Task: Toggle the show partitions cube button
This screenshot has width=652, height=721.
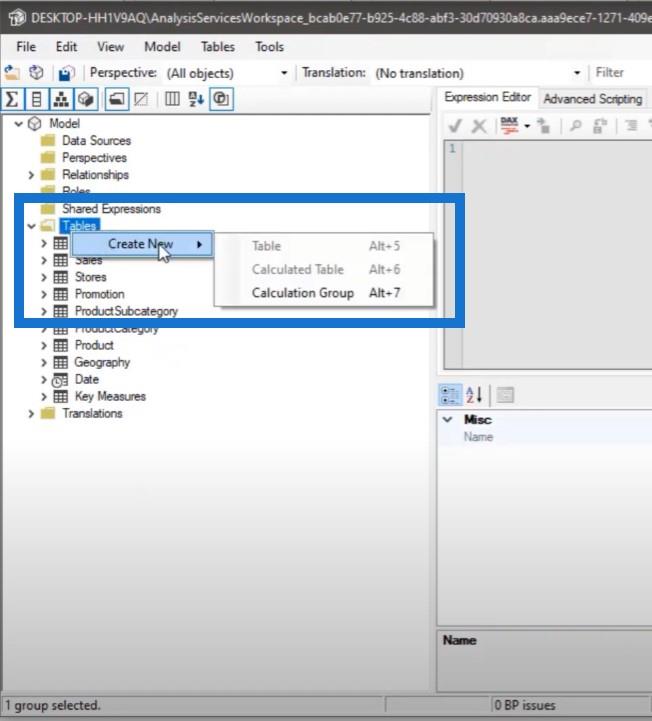Action: click(x=86, y=99)
